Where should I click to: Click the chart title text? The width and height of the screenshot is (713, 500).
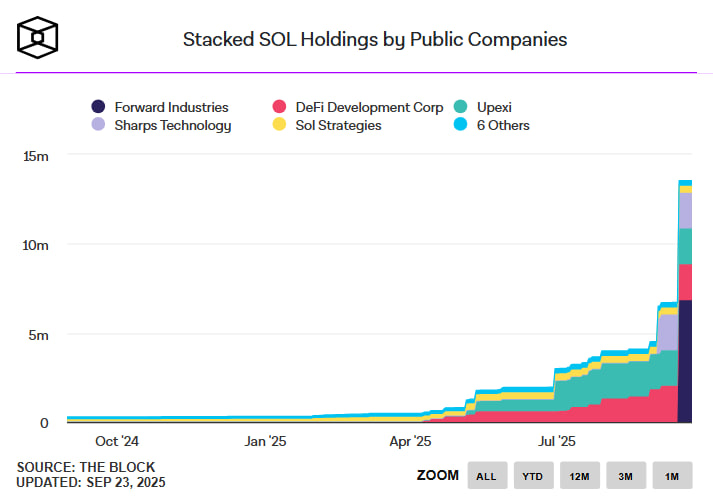375,40
